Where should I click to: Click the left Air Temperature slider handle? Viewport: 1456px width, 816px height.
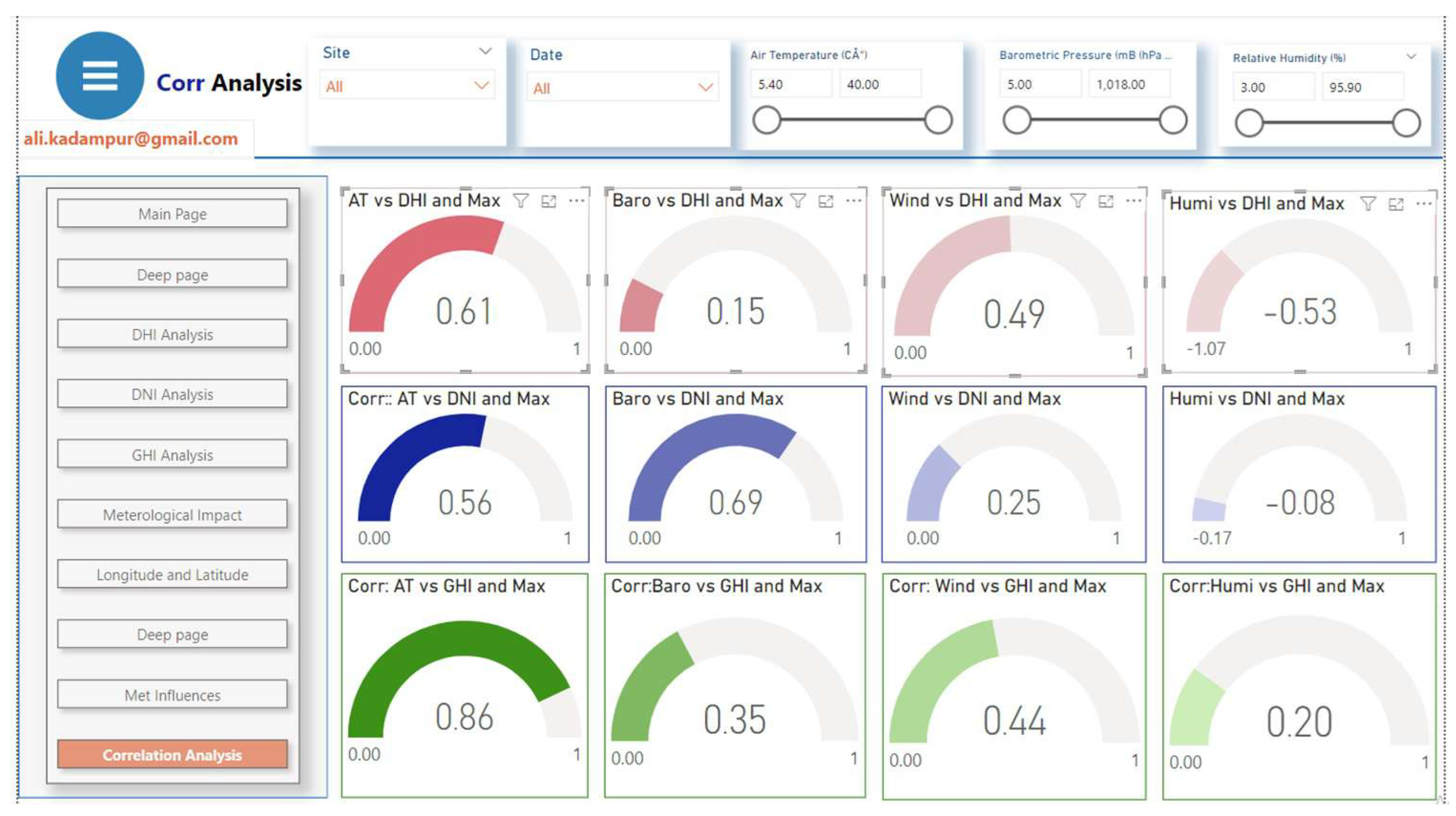(x=767, y=120)
